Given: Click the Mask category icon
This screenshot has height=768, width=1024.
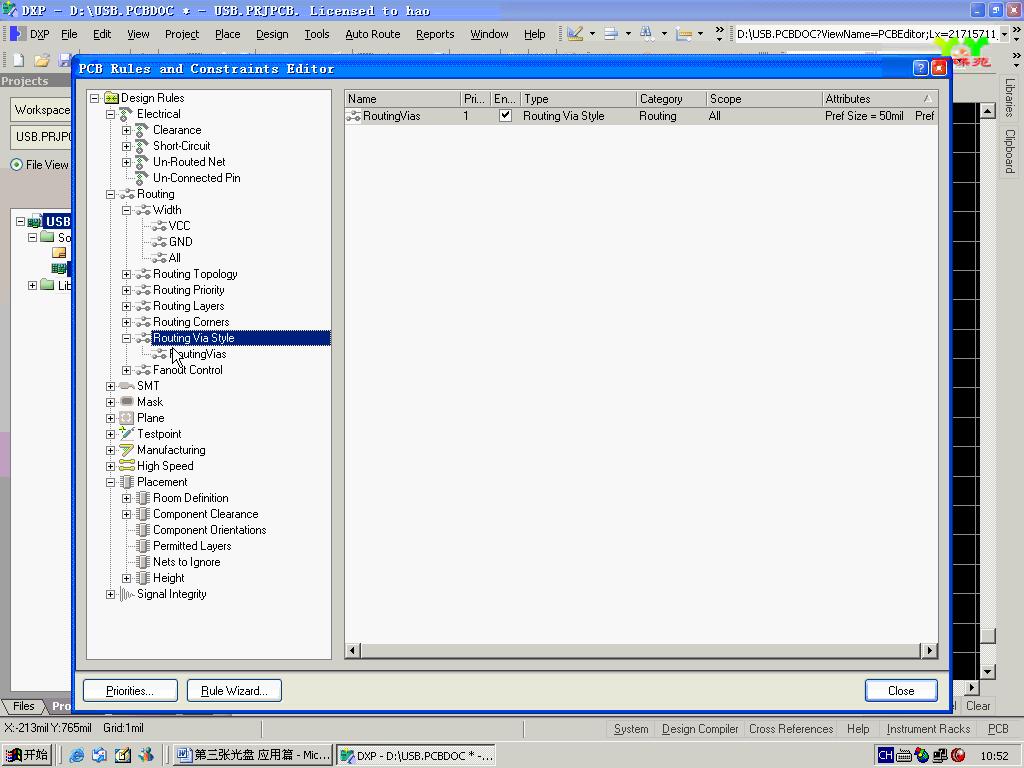Looking at the screenshot, I should [127, 402].
